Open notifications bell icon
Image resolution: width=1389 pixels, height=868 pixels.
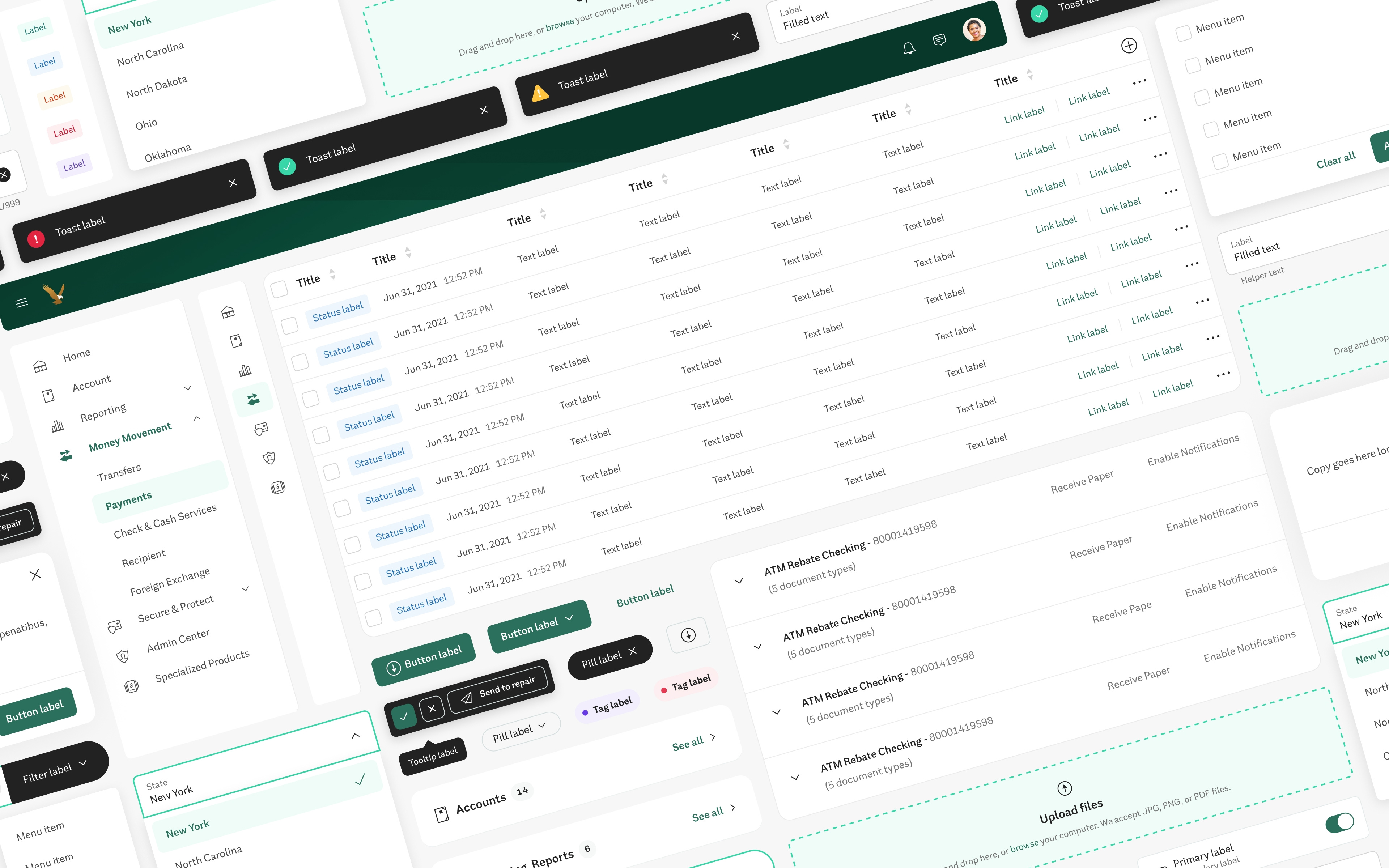(909, 48)
